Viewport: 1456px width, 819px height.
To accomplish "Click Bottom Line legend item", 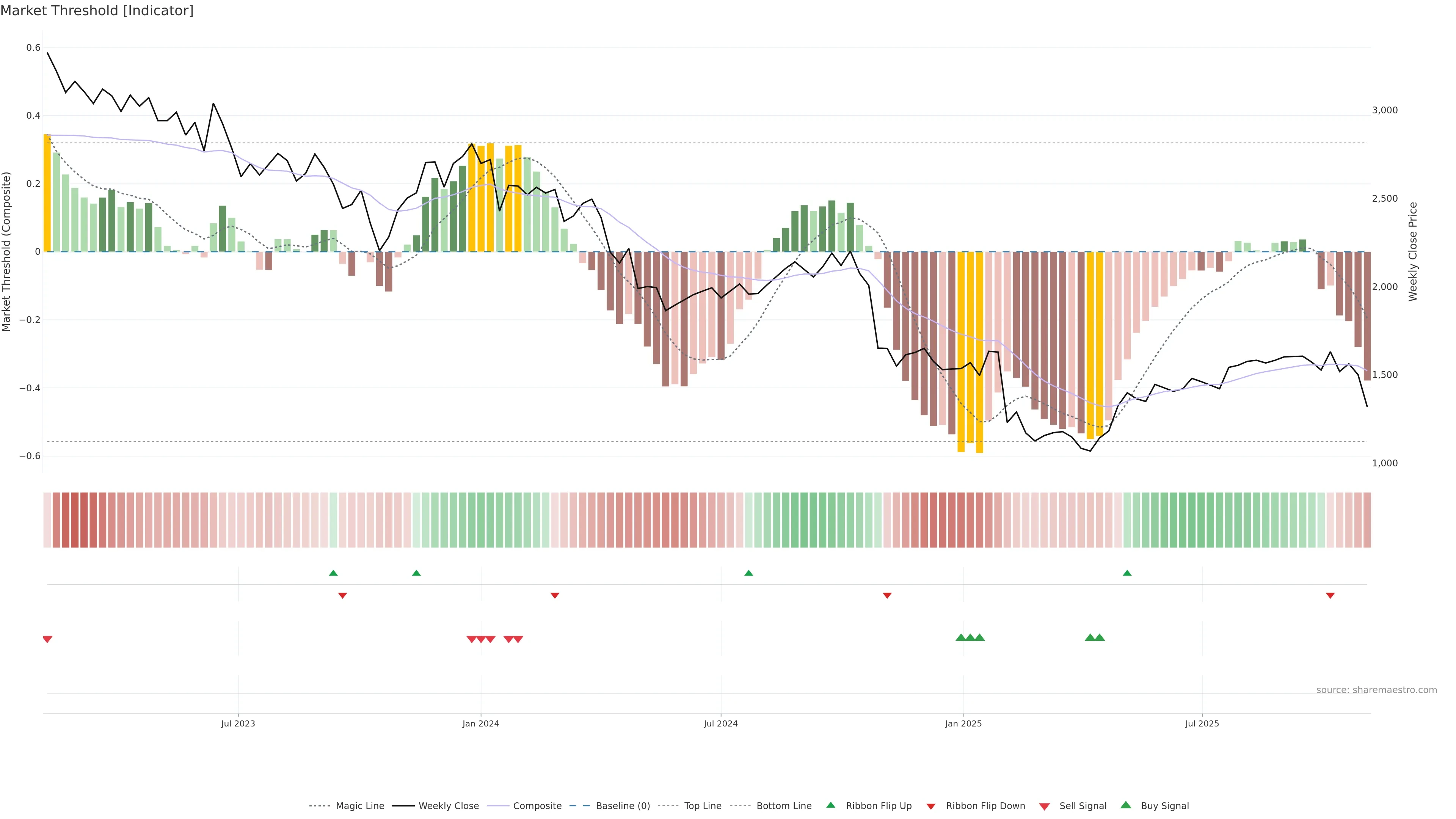I will (x=783, y=805).
